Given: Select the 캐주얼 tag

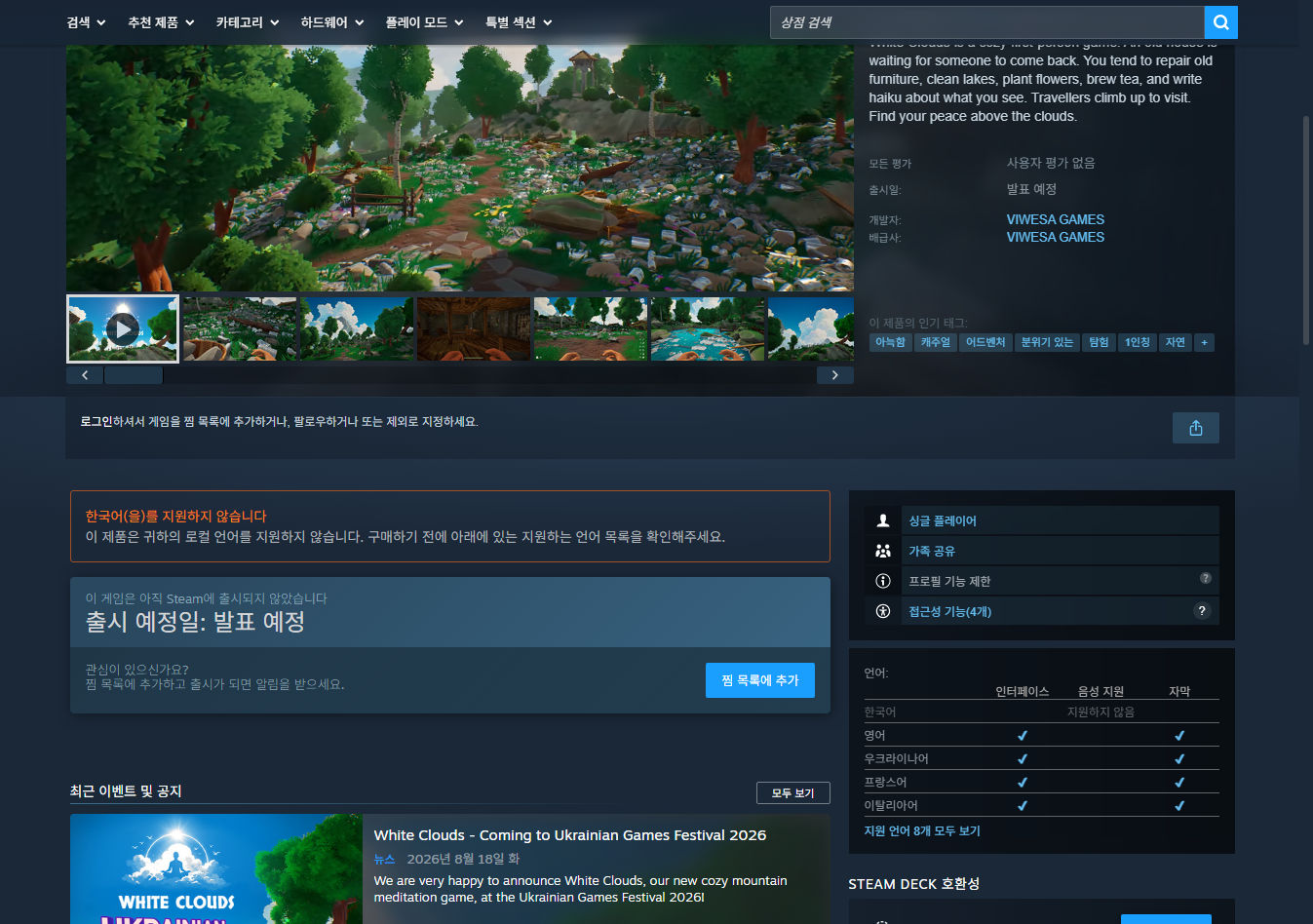Looking at the screenshot, I should (x=936, y=342).
